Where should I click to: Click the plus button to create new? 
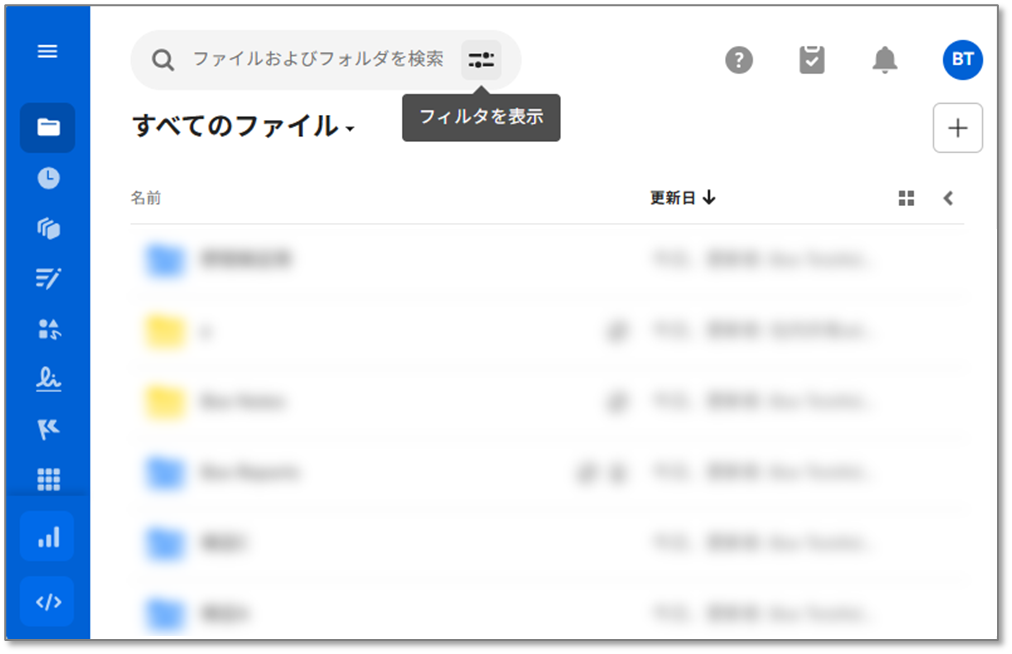tap(957, 128)
